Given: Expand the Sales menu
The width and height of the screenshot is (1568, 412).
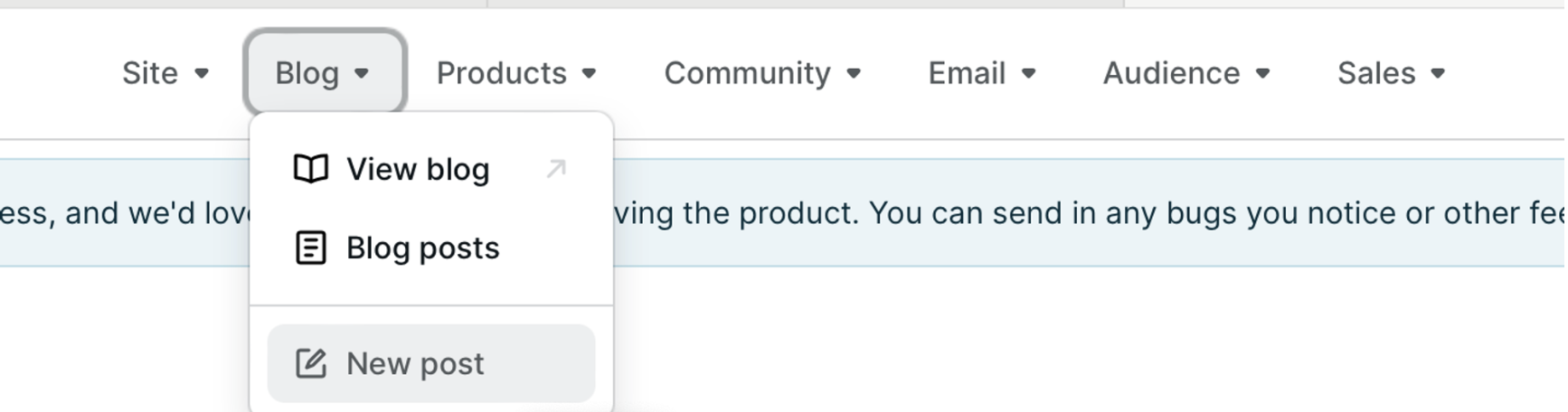Looking at the screenshot, I should pyautogui.click(x=1391, y=73).
